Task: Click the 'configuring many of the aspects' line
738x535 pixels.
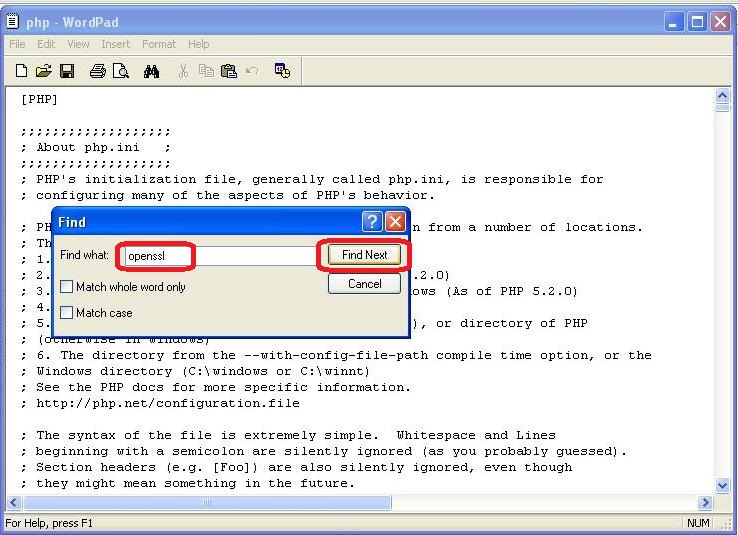Action: [227, 195]
